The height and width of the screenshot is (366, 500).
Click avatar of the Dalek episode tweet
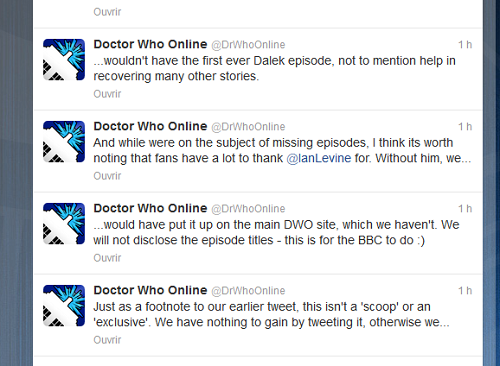tap(64, 60)
